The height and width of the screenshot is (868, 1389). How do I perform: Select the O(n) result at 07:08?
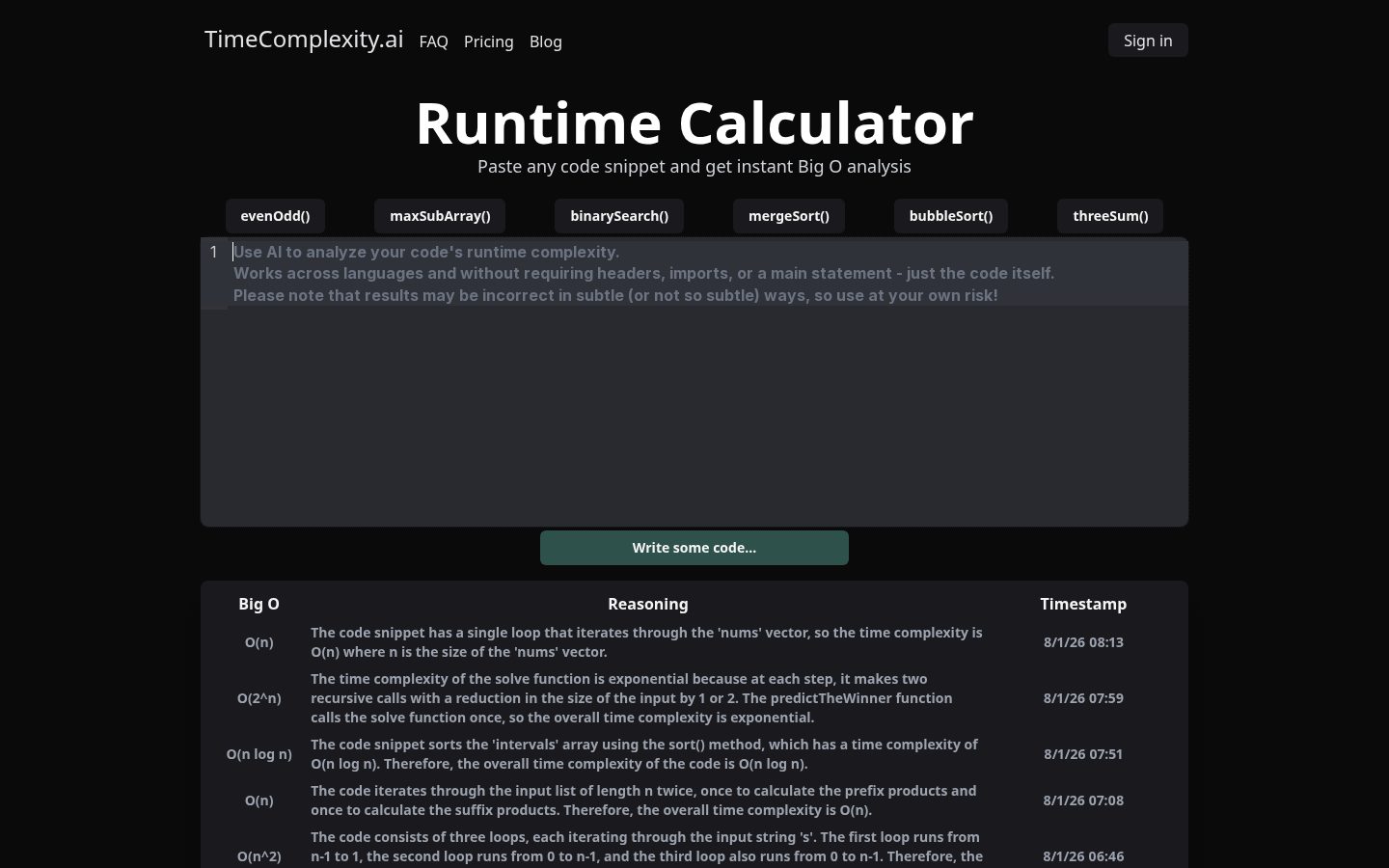(x=259, y=800)
